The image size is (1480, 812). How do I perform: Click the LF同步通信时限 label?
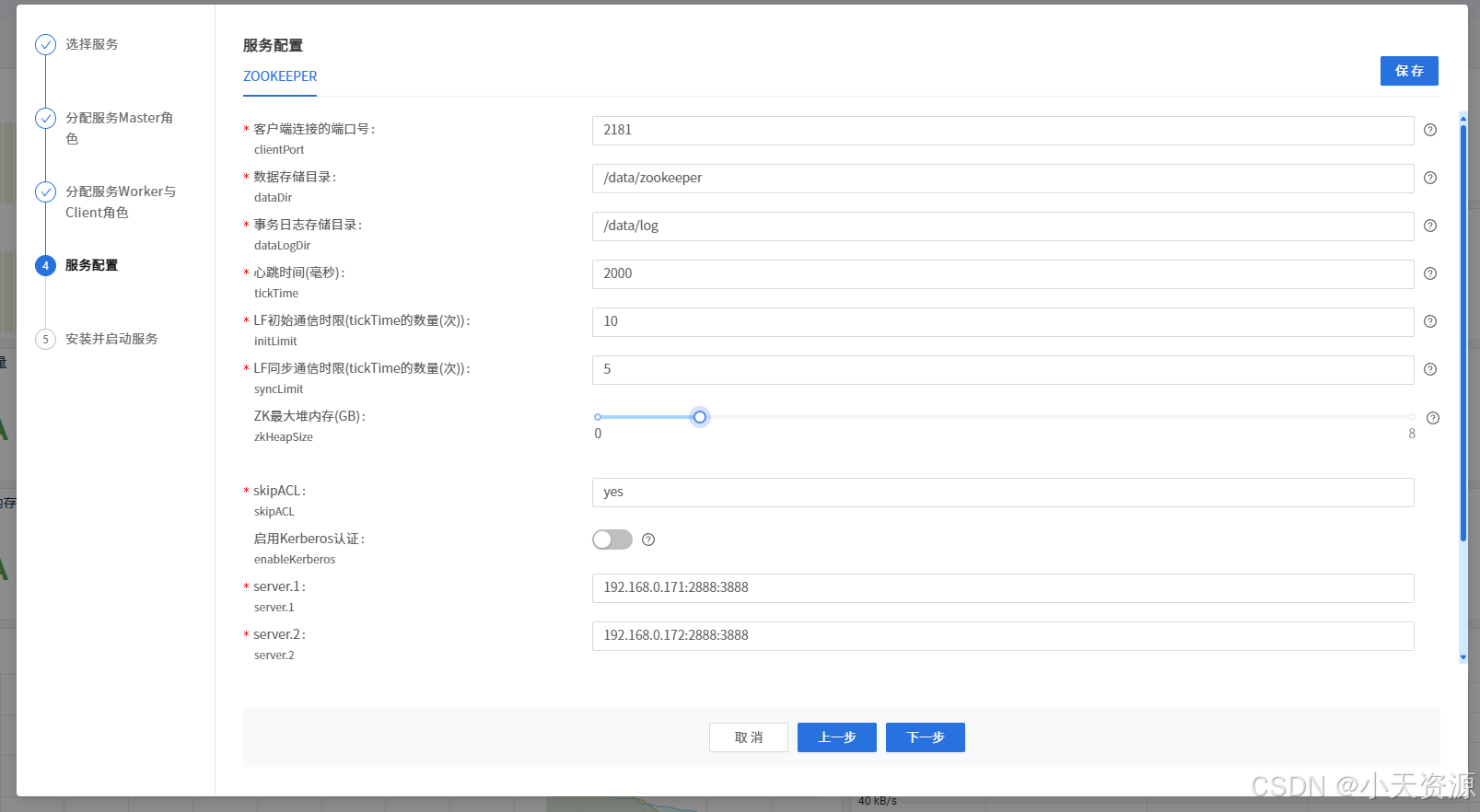click(362, 368)
